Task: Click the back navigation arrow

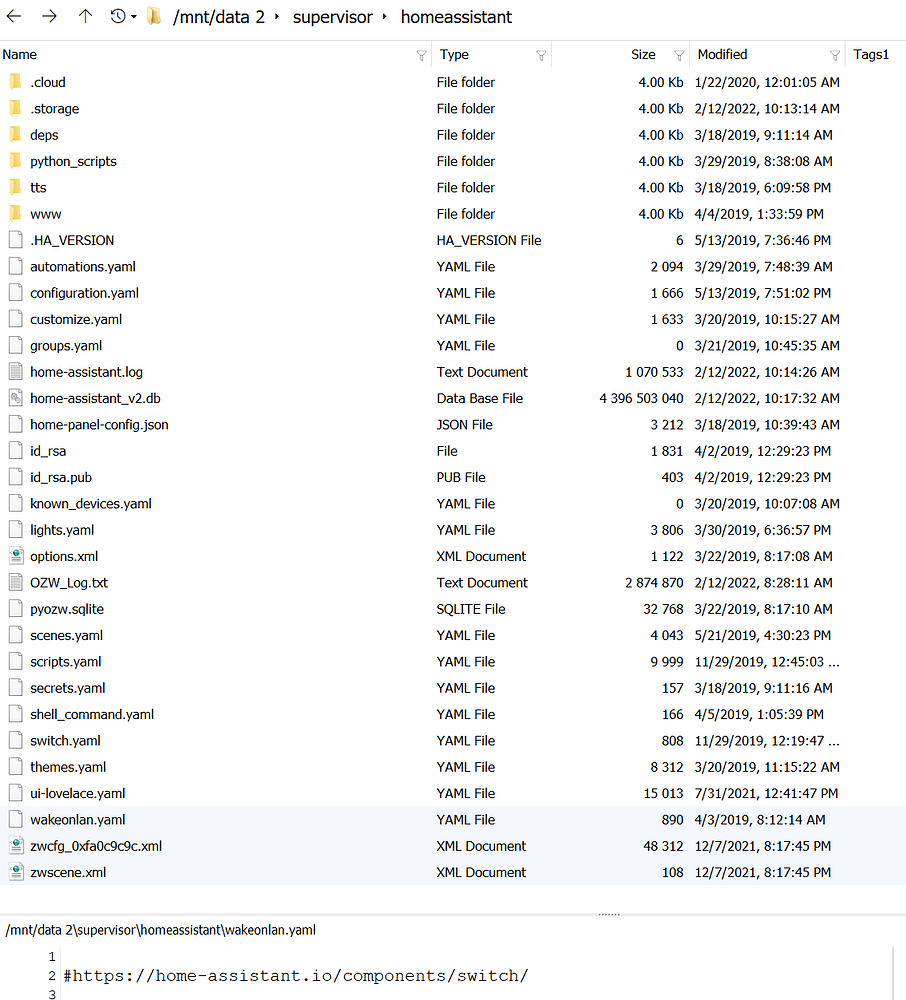Action: 16,17
